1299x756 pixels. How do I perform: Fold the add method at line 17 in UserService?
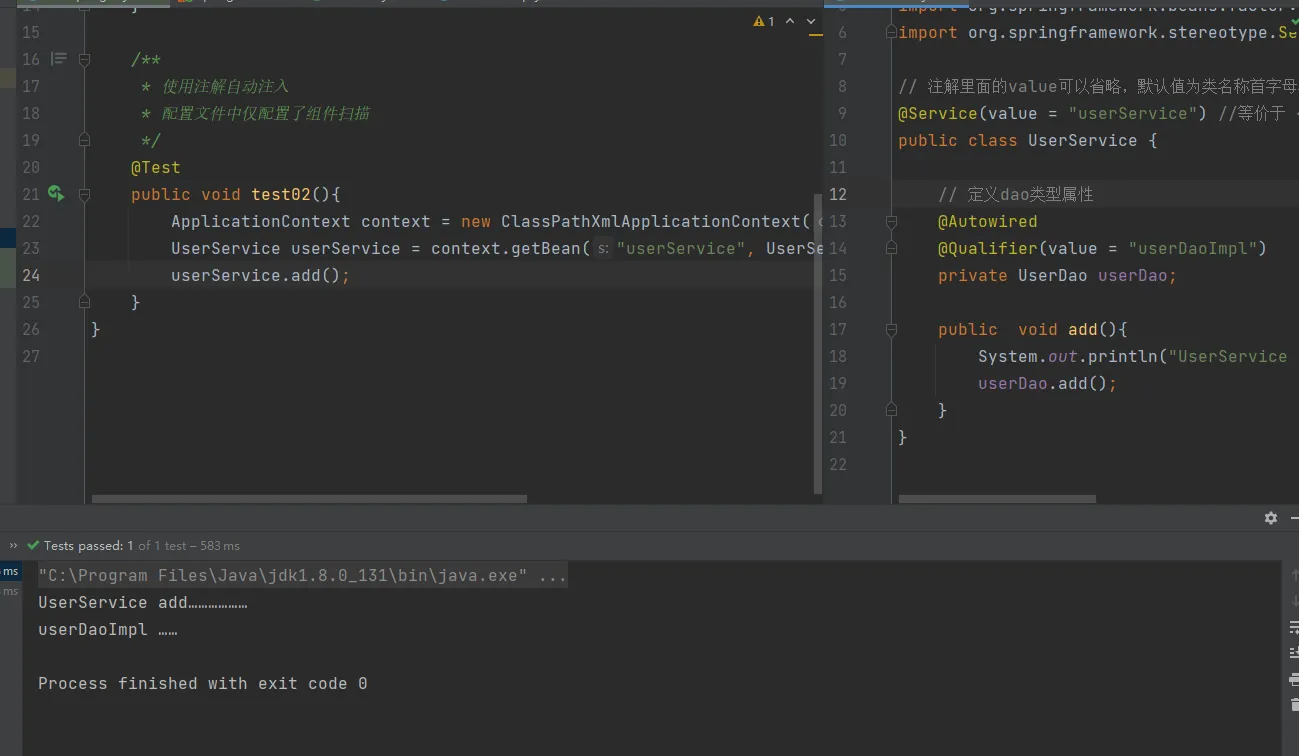[x=890, y=329]
